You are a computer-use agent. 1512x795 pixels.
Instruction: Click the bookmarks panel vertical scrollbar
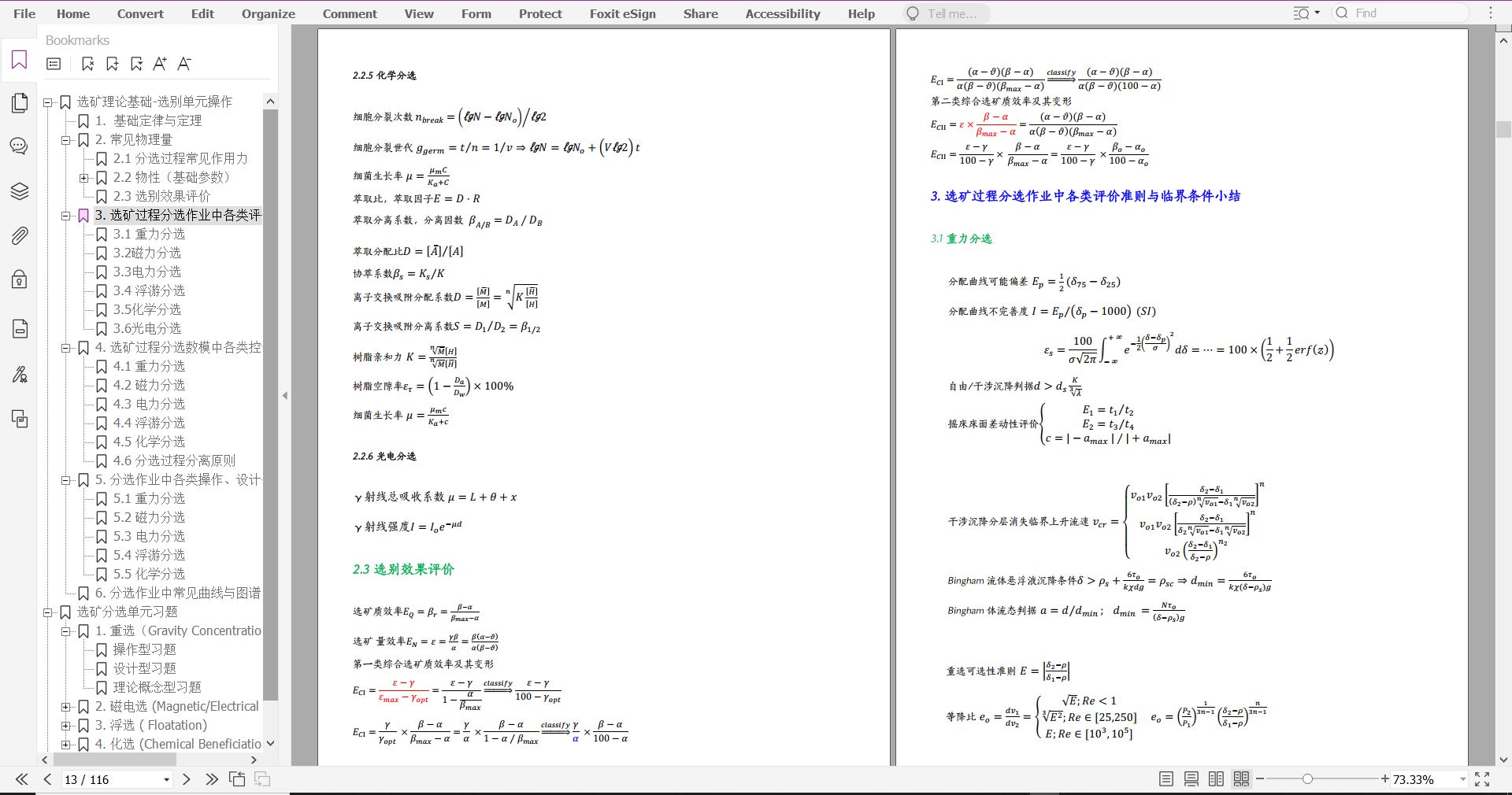click(270, 405)
